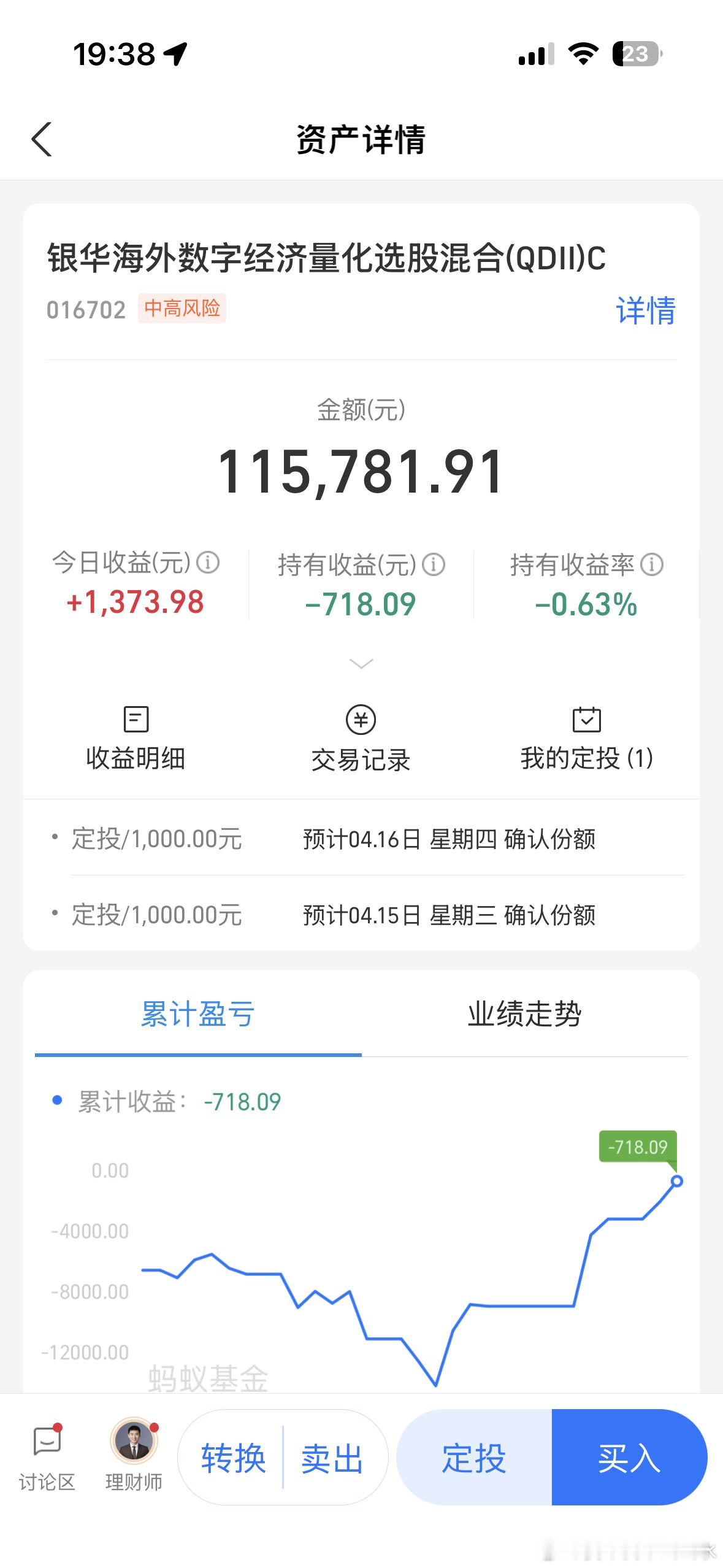The height and width of the screenshot is (1568, 723).
Task: Tap the battery indicator showing 23
Action: [x=638, y=54]
